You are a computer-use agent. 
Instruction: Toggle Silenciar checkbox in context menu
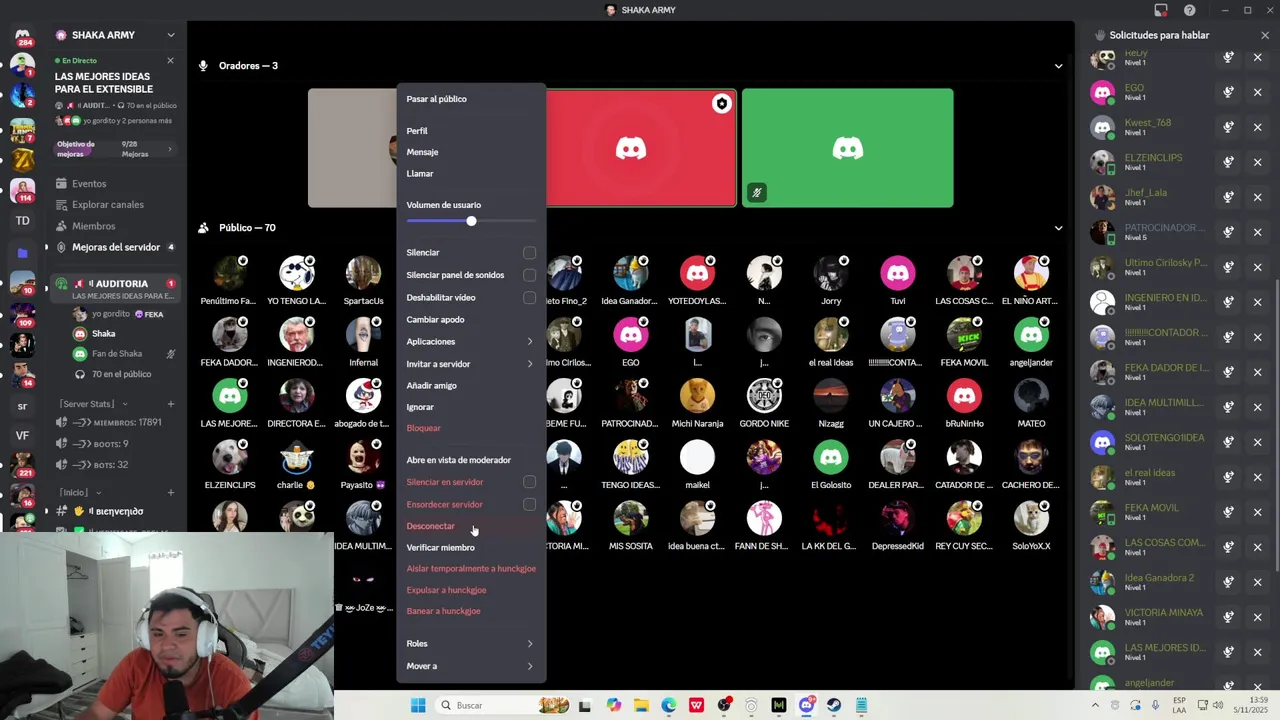[x=529, y=253]
